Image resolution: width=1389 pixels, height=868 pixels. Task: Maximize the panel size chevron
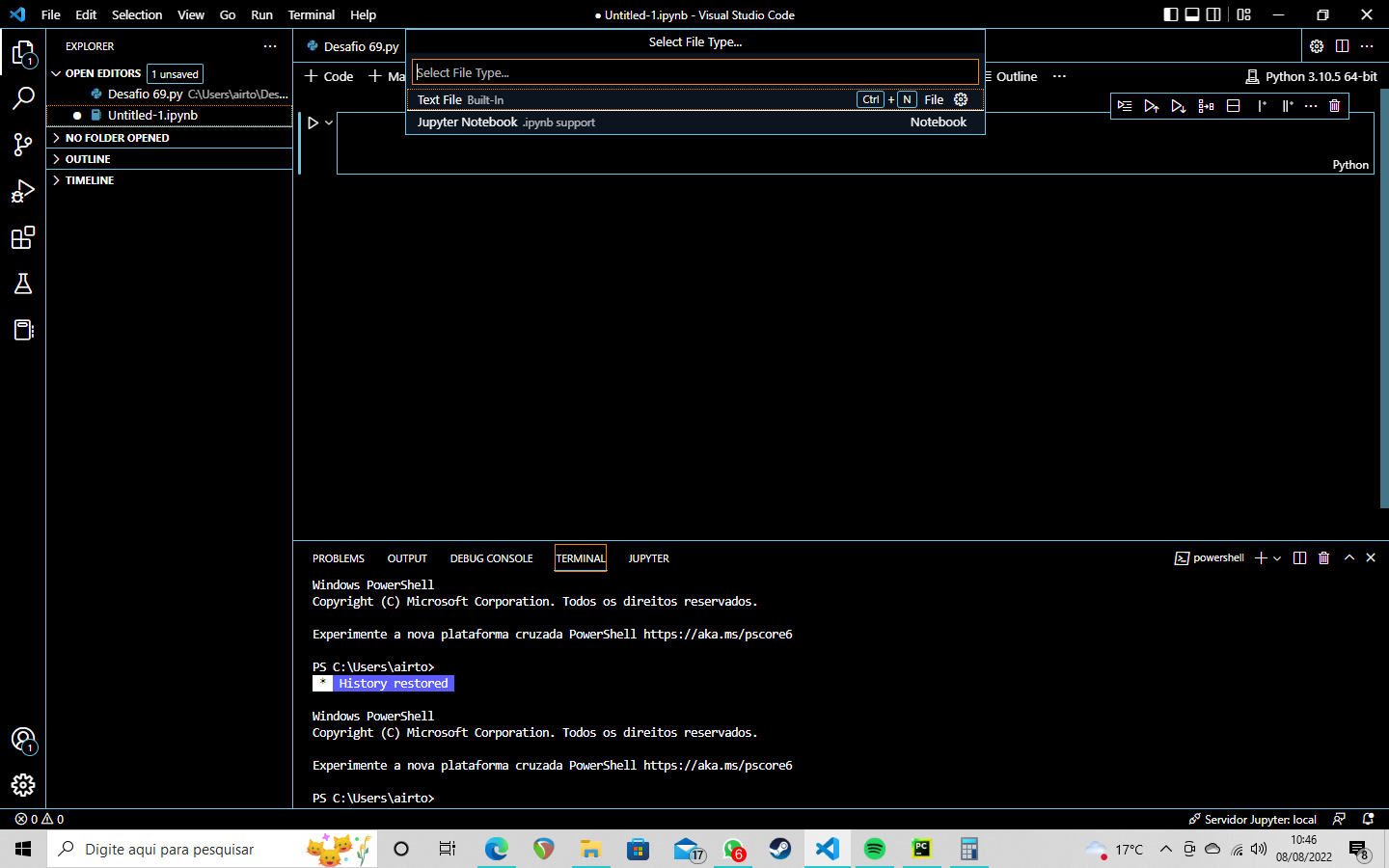click(x=1349, y=557)
